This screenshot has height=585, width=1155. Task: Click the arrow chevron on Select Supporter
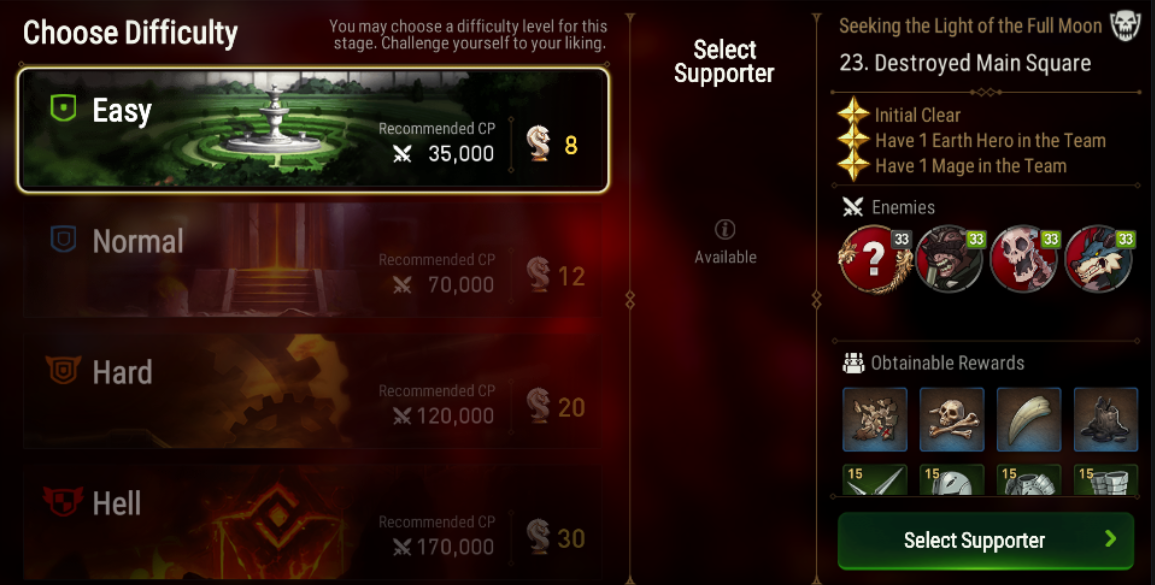(x=1111, y=539)
